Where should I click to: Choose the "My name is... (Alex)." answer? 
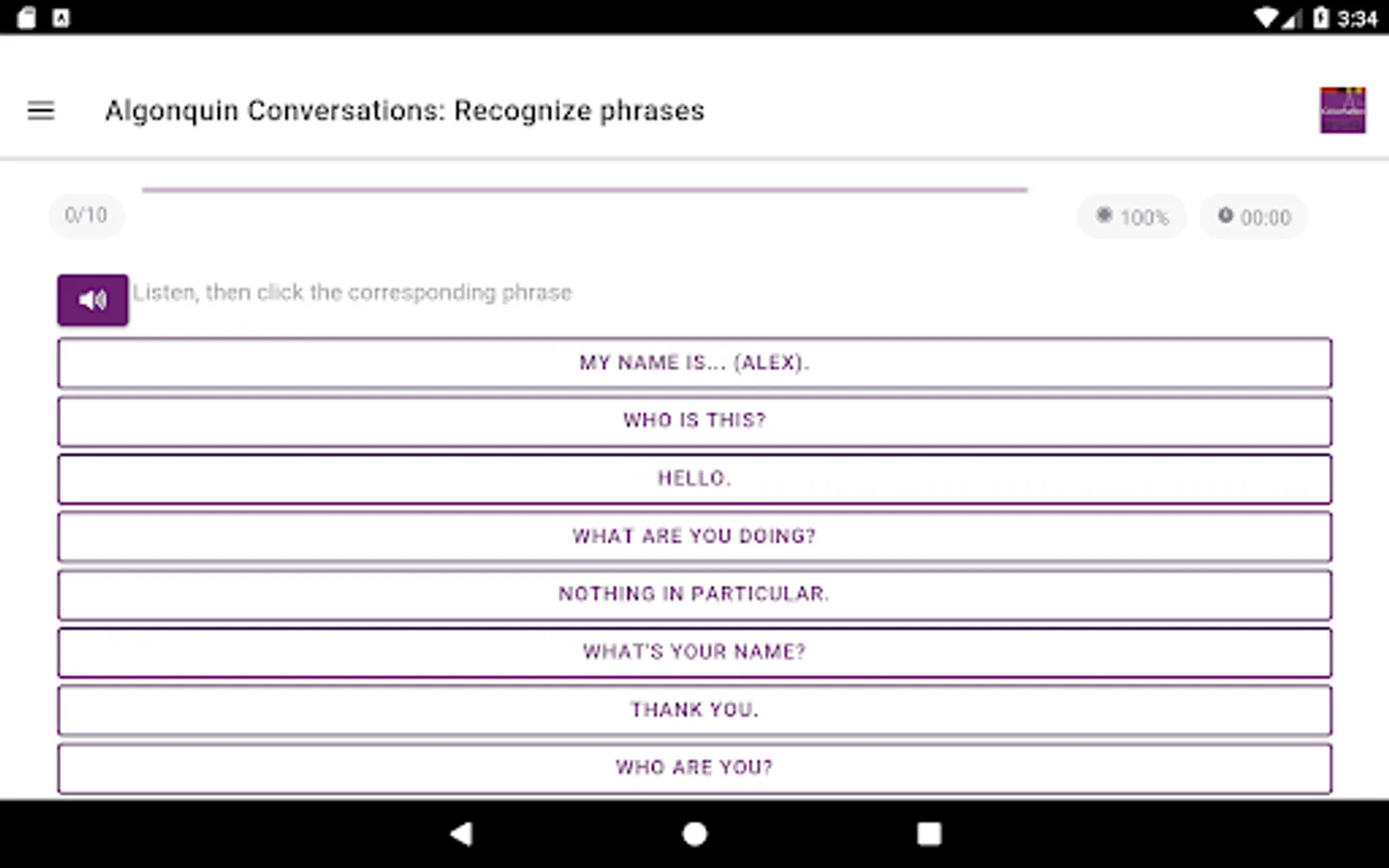tap(694, 364)
